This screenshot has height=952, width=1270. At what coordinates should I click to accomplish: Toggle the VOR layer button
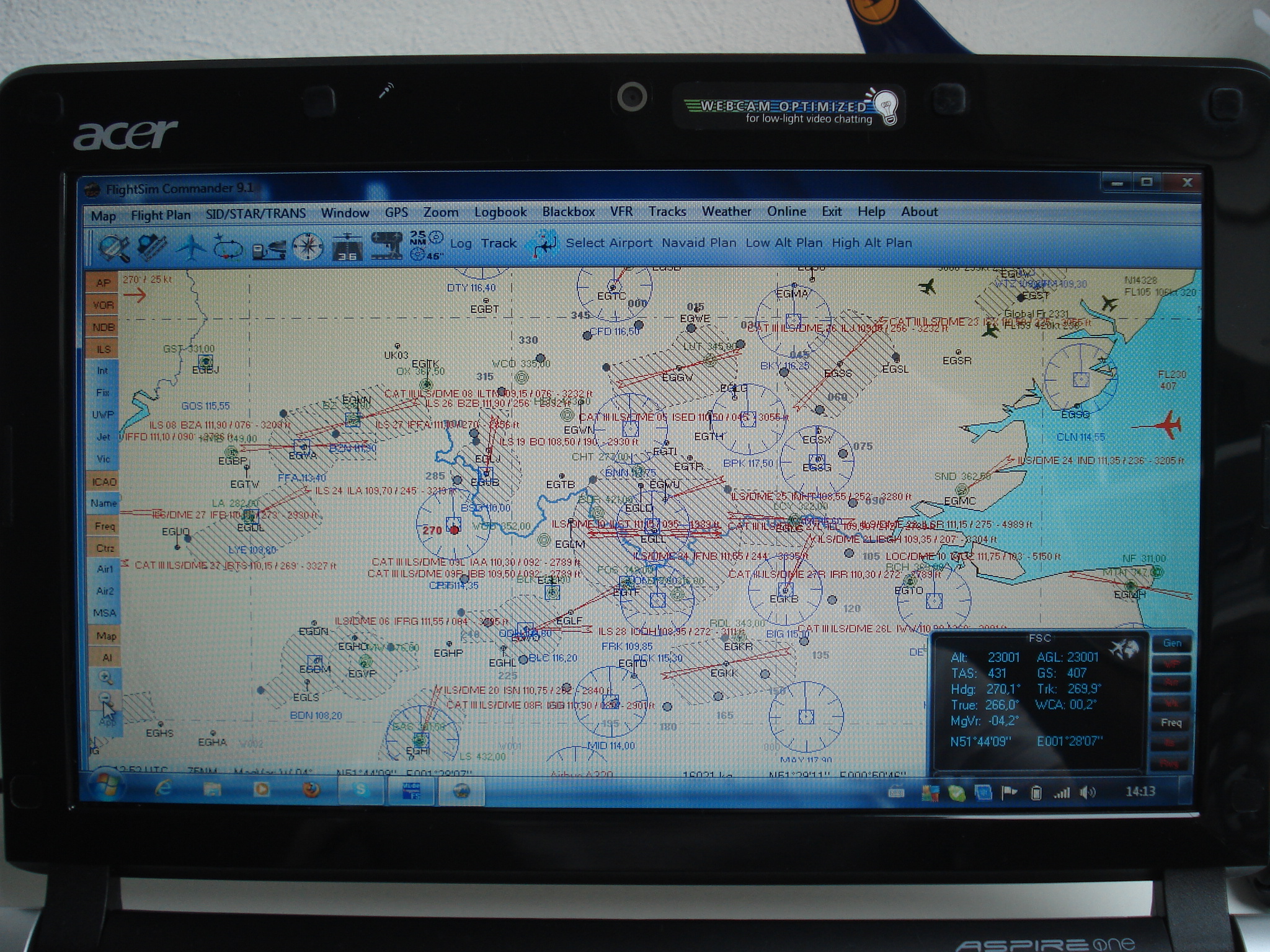pyautogui.click(x=102, y=305)
